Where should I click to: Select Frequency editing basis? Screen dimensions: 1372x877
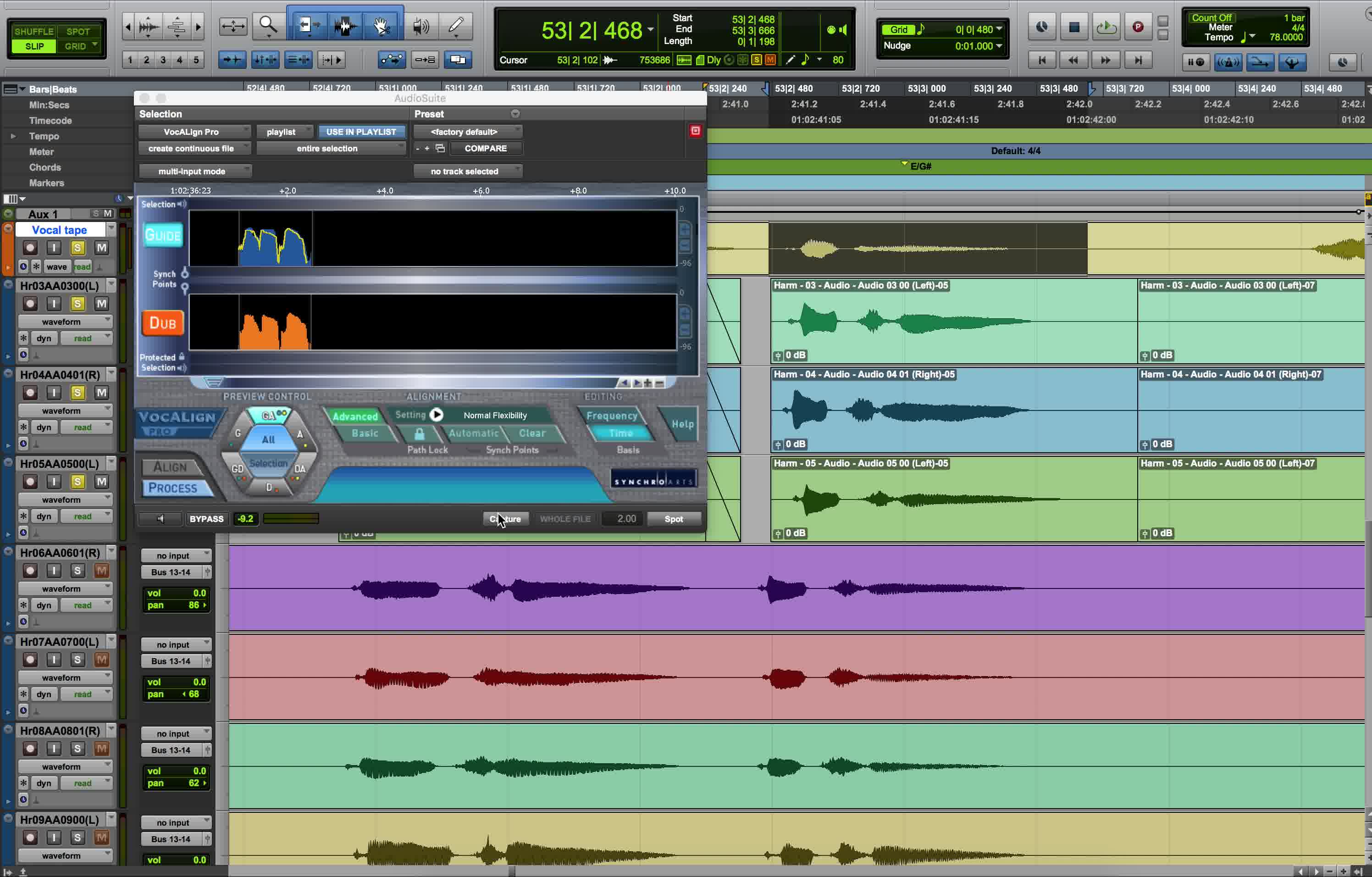click(x=611, y=416)
